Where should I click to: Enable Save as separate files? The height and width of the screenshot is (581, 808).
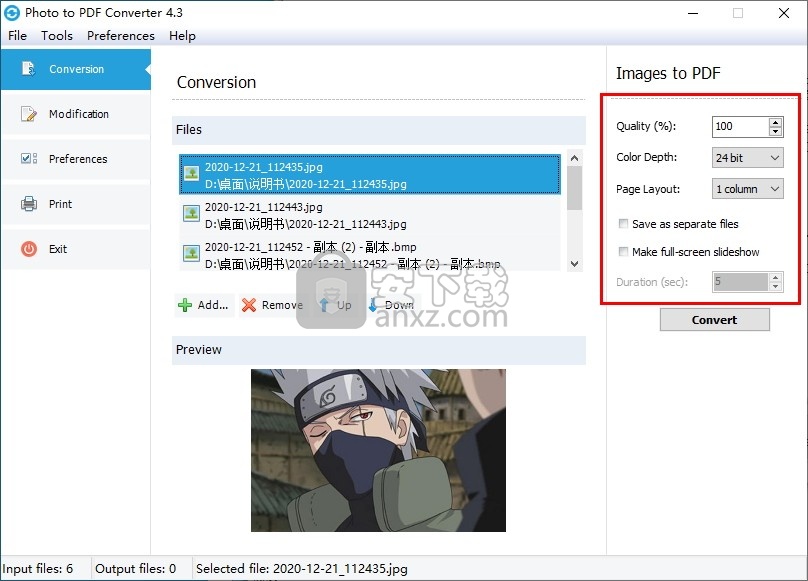624,224
